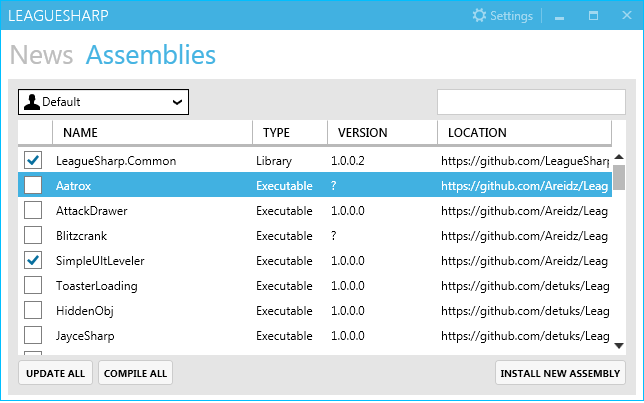This screenshot has width=644, height=403.
Task: Click INSTALL NEW ASSEMBLY button
Action: (x=560, y=373)
